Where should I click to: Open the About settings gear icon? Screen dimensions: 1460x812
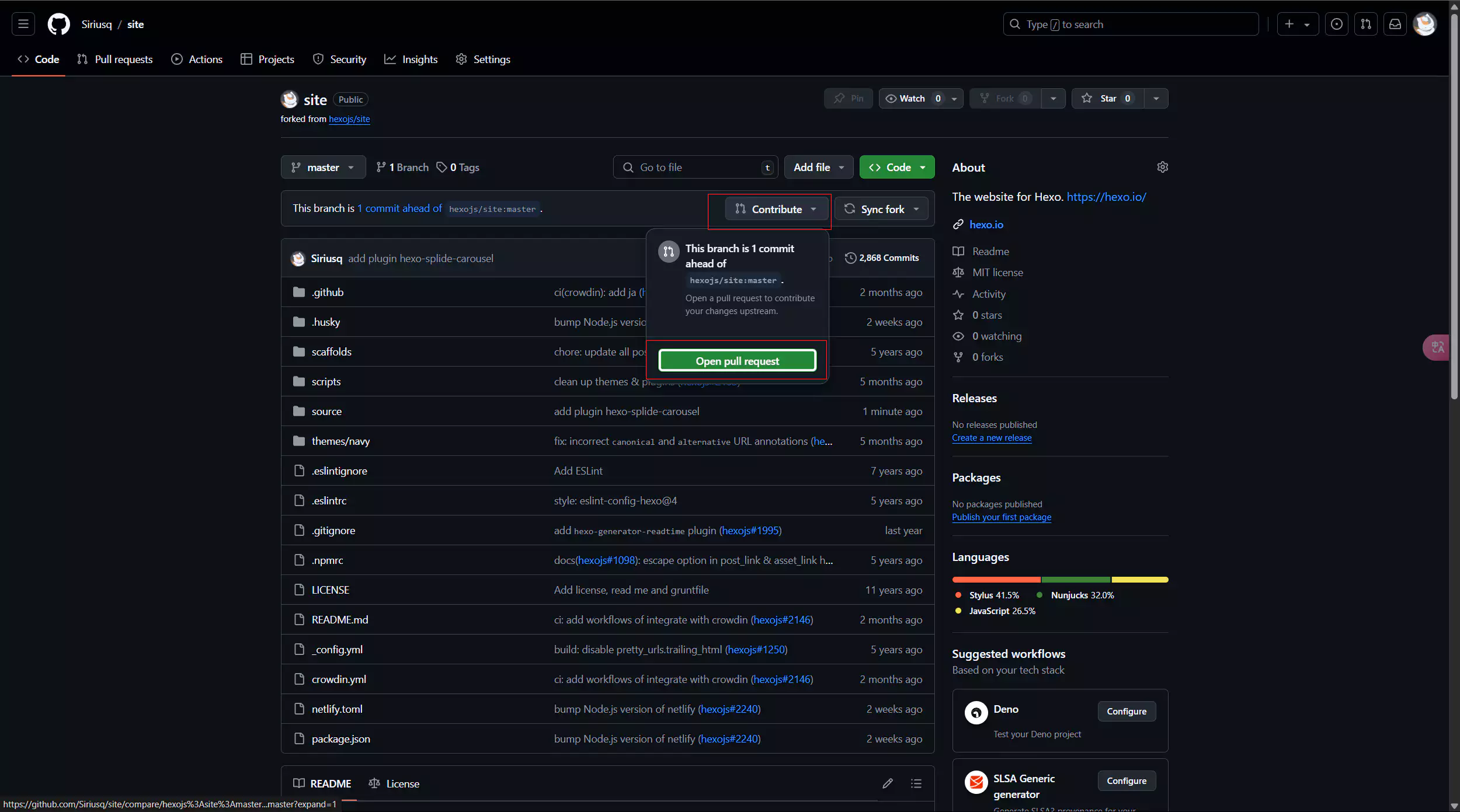click(1162, 168)
